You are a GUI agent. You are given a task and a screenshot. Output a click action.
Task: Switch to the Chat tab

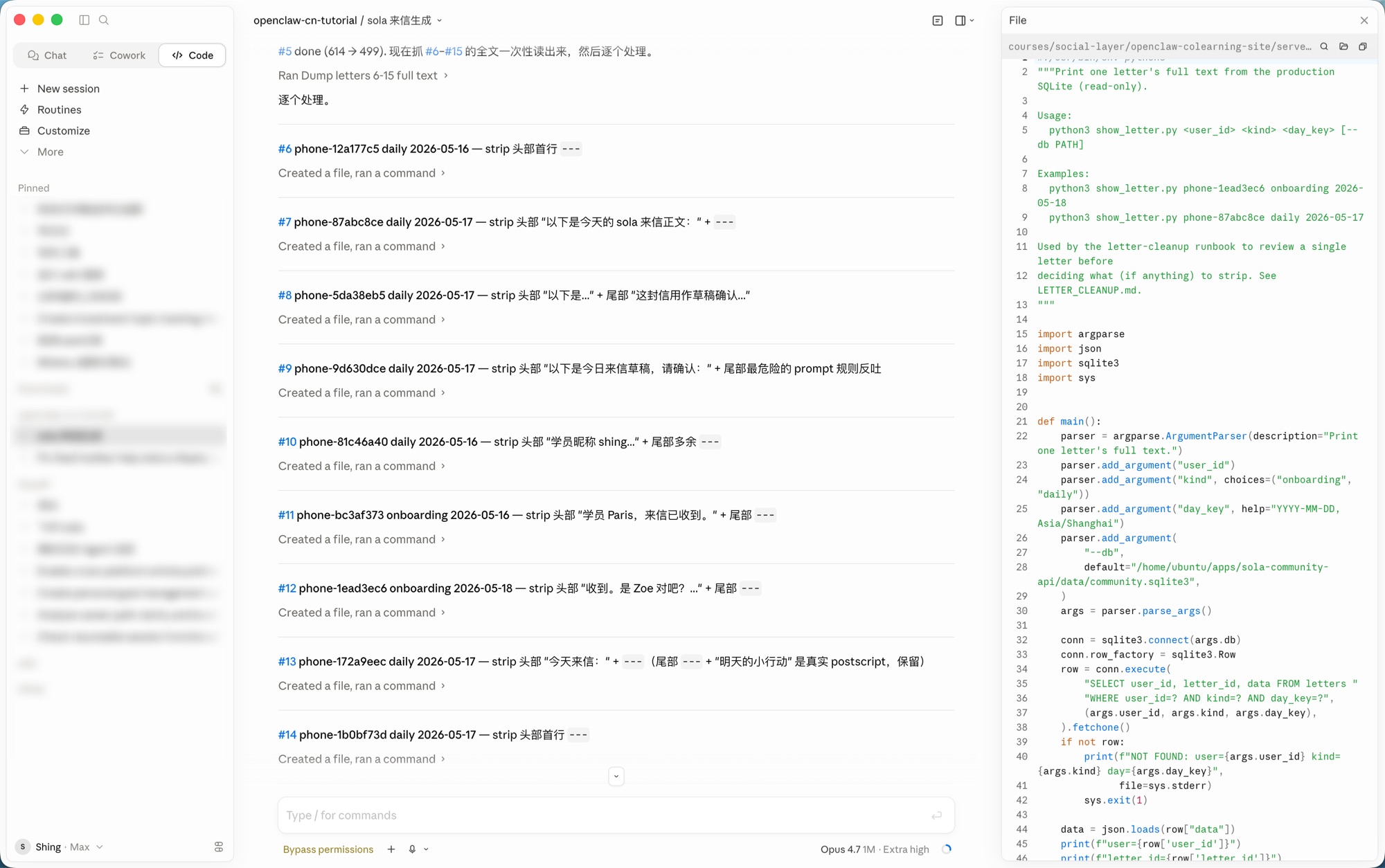(x=47, y=55)
